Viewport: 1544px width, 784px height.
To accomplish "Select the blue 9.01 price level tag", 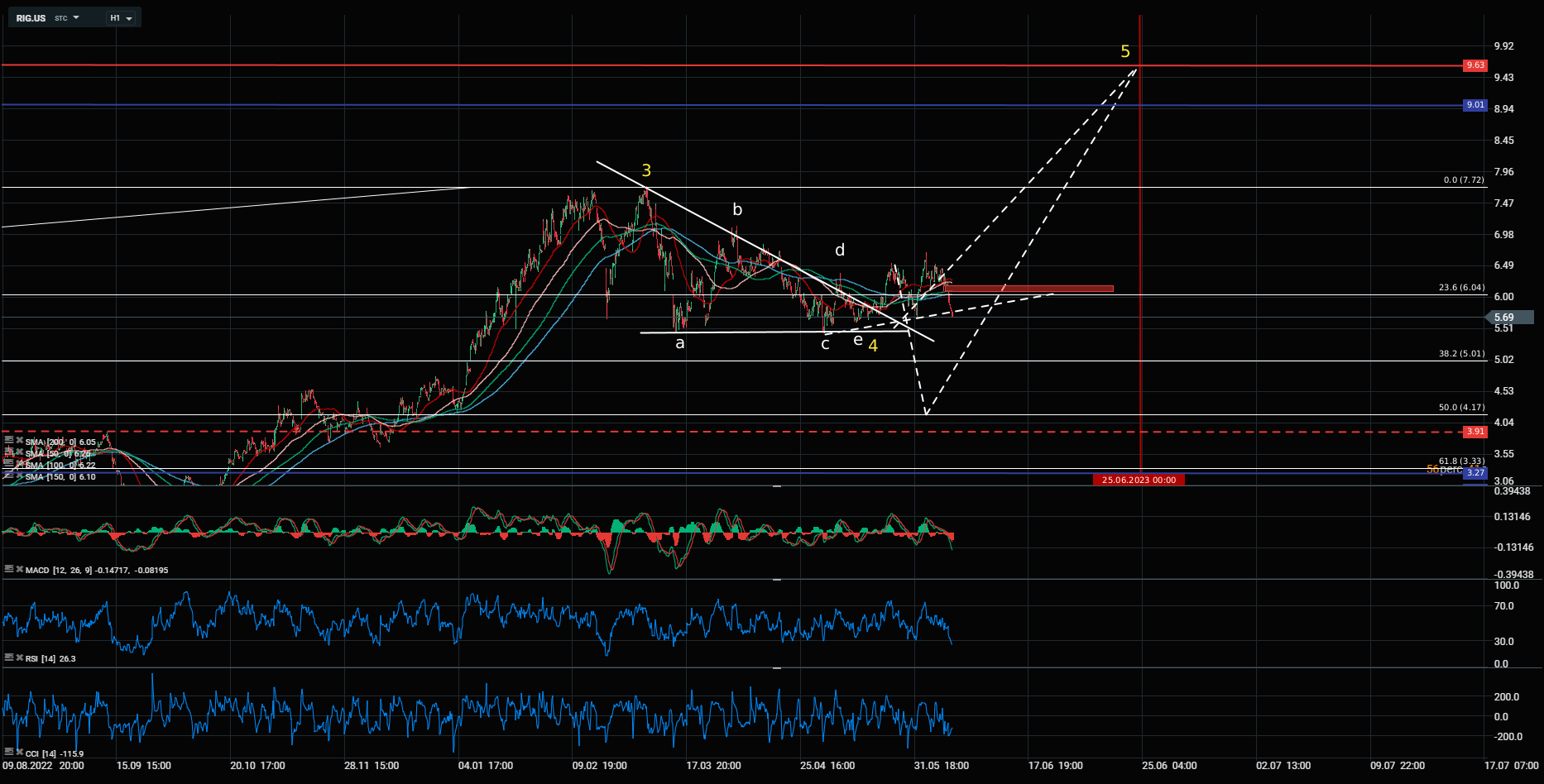I will [x=1474, y=105].
